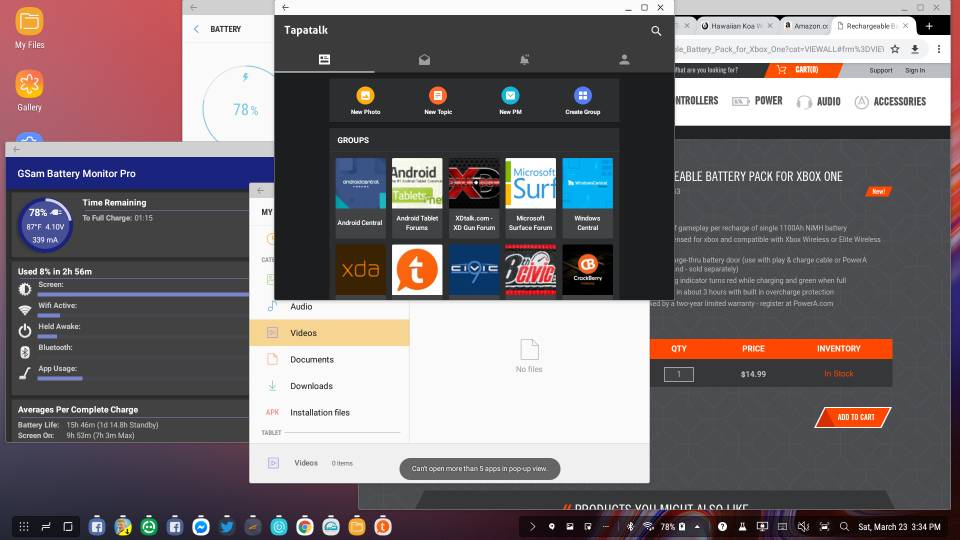Open Android Tablet Forums group
The width and height of the screenshot is (960, 540).
[x=417, y=197]
